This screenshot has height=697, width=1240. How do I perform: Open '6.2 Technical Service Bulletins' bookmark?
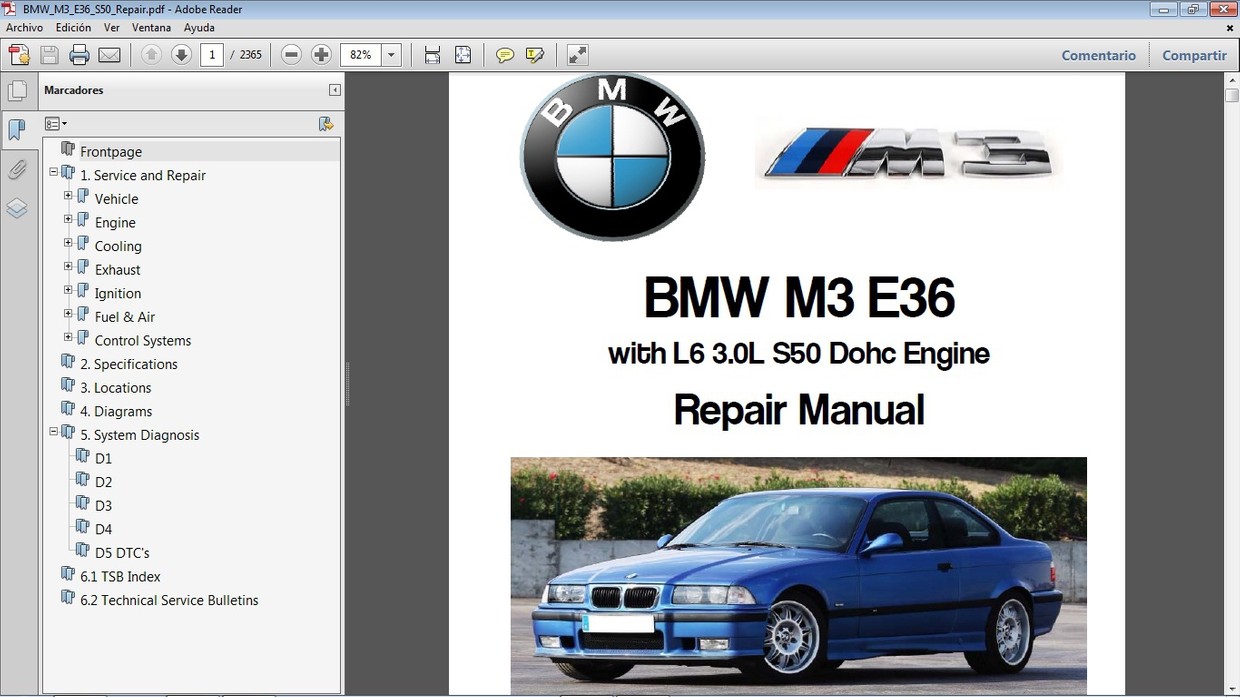coord(169,600)
